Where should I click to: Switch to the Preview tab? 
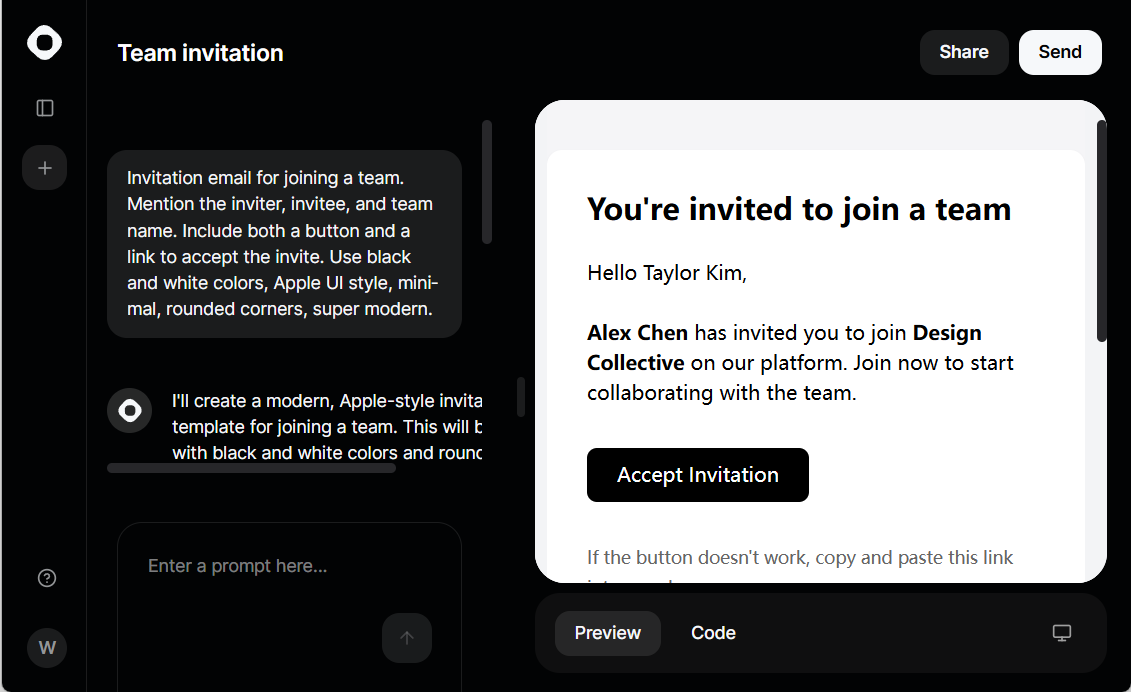point(607,633)
